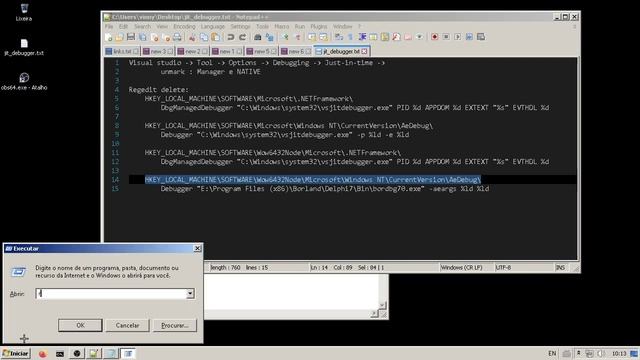
Task: Open the Language menu
Action: tap(213, 27)
